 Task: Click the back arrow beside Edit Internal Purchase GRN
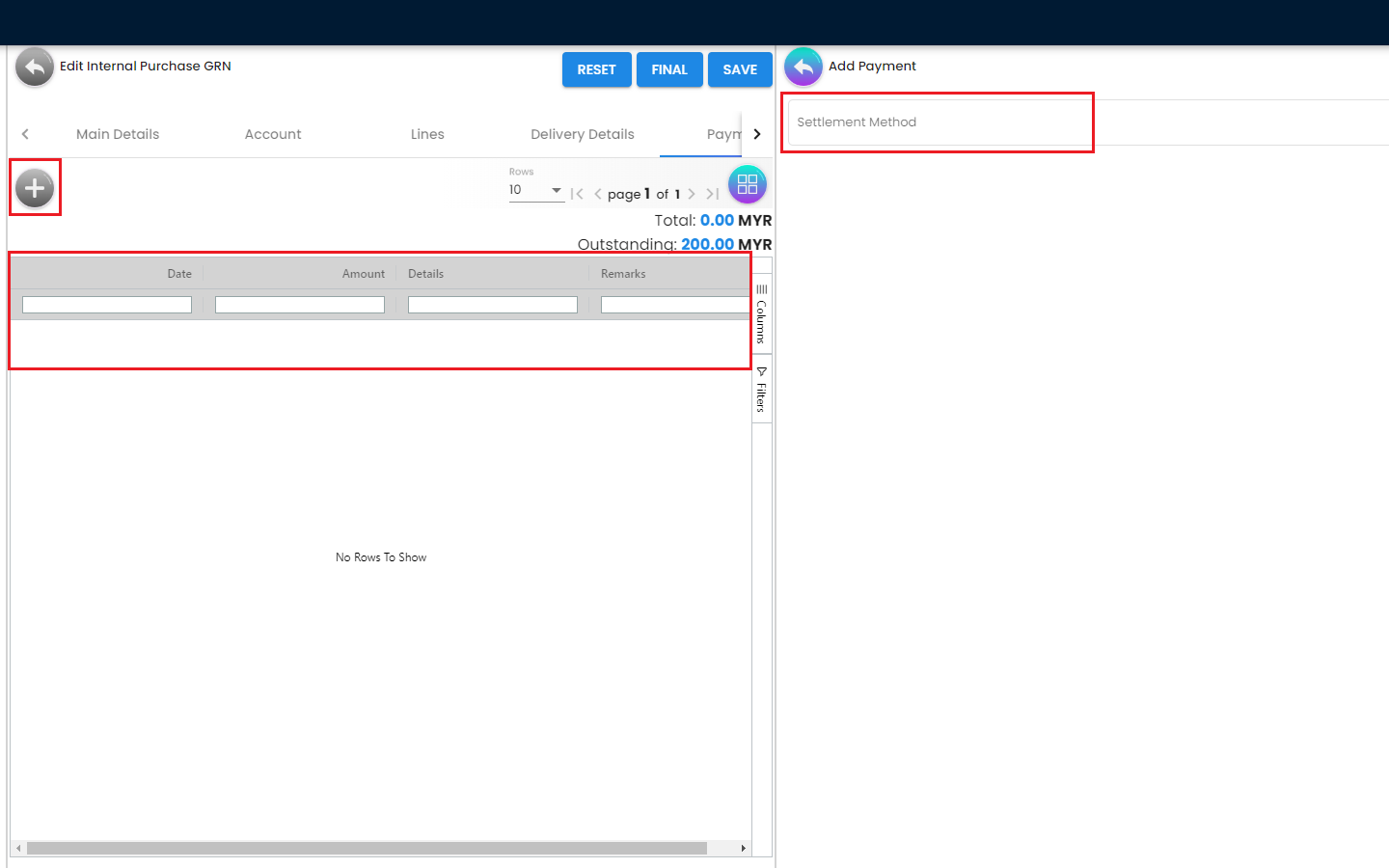pos(35,68)
